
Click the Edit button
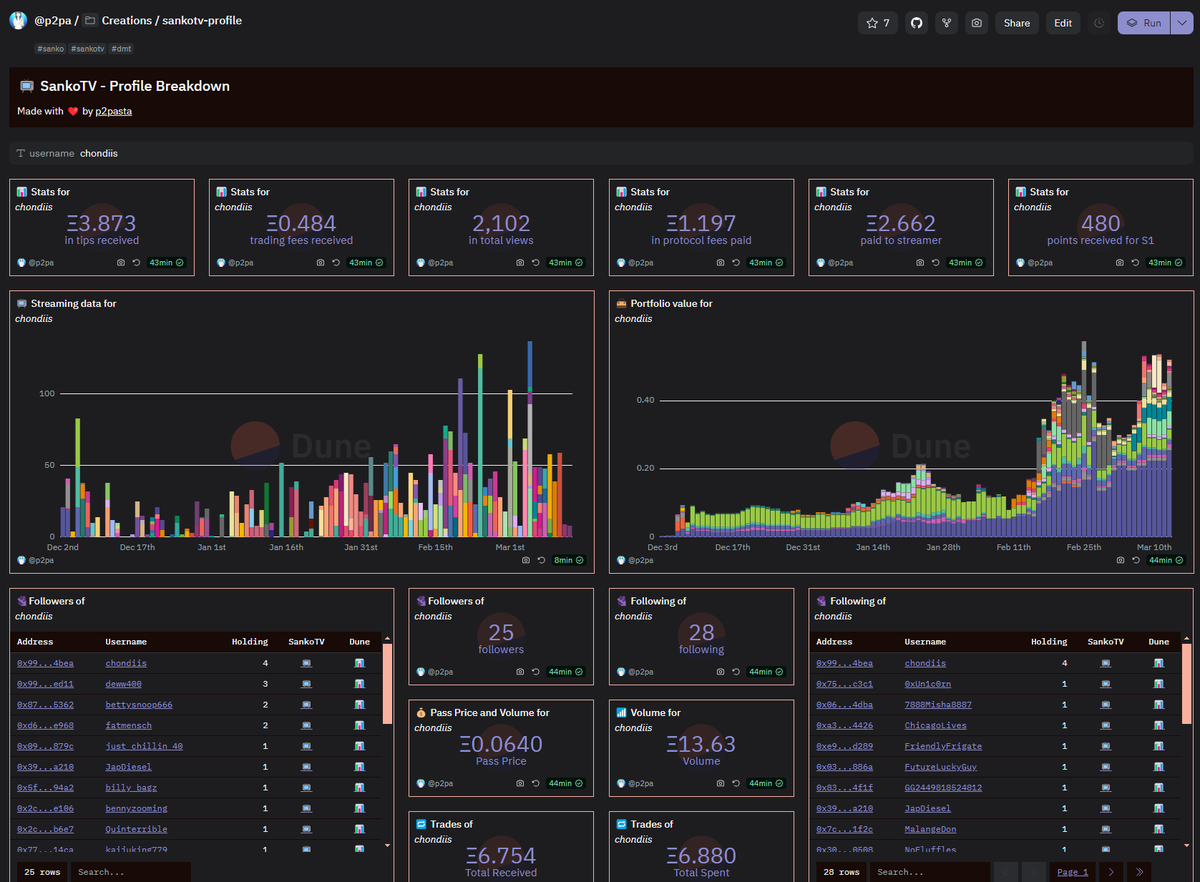click(x=1063, y=22)
